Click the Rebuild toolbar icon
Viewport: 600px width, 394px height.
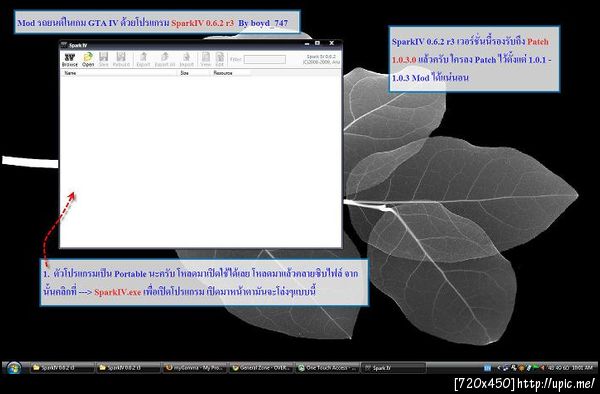(x=121, y=60)
